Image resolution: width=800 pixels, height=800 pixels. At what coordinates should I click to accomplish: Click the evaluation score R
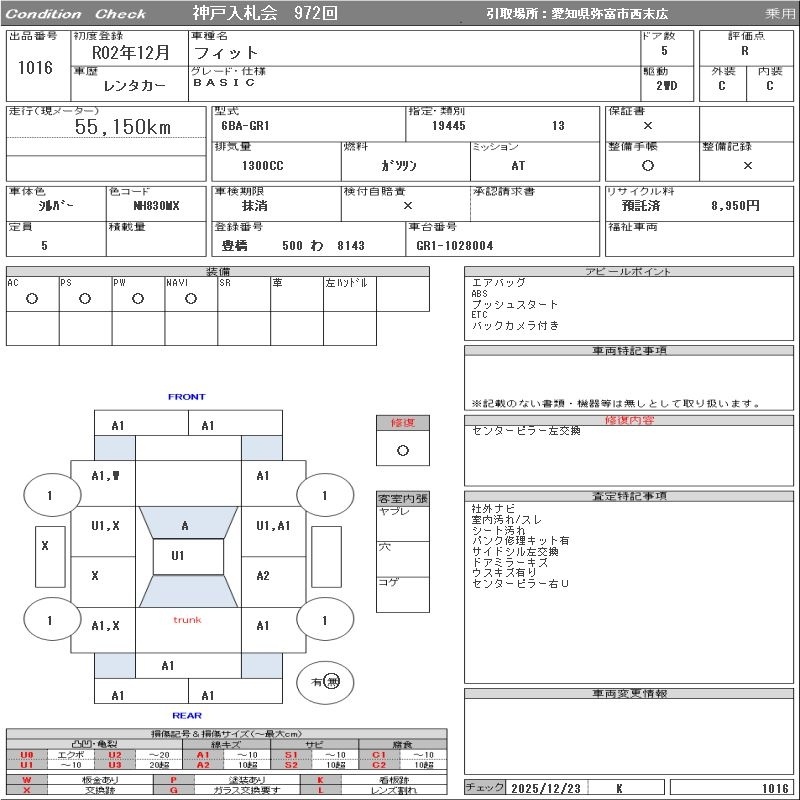pyautogui.click(x=744, y=50)
